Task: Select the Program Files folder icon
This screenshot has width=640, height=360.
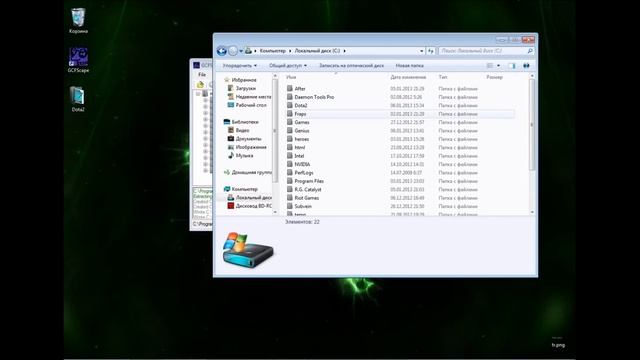Action: coord(290,181)
